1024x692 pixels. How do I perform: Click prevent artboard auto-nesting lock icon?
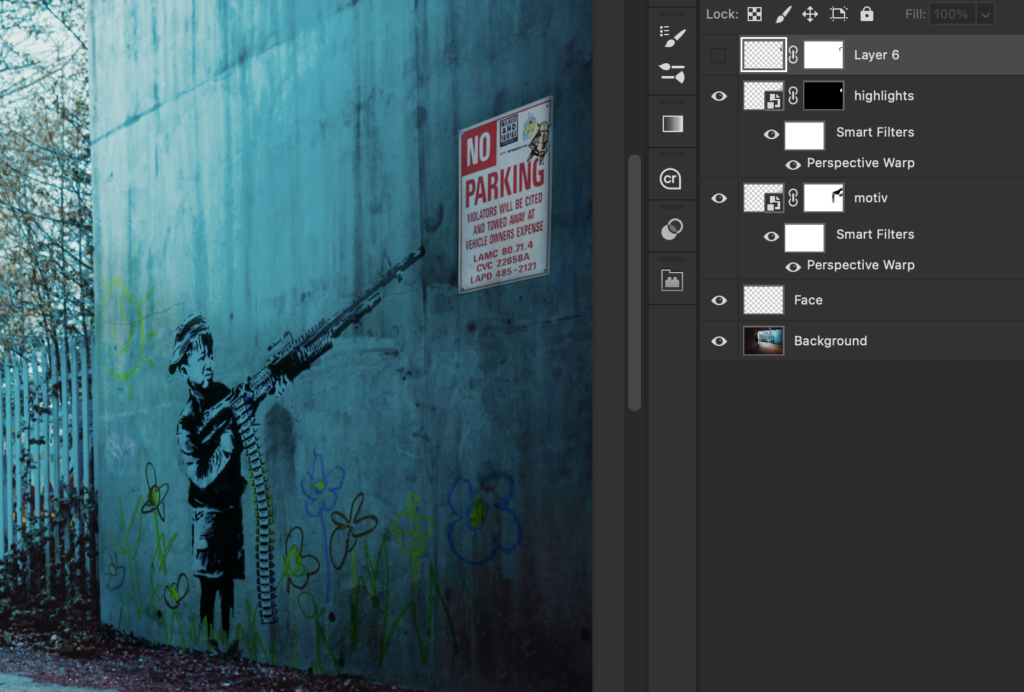pos(838,14)
